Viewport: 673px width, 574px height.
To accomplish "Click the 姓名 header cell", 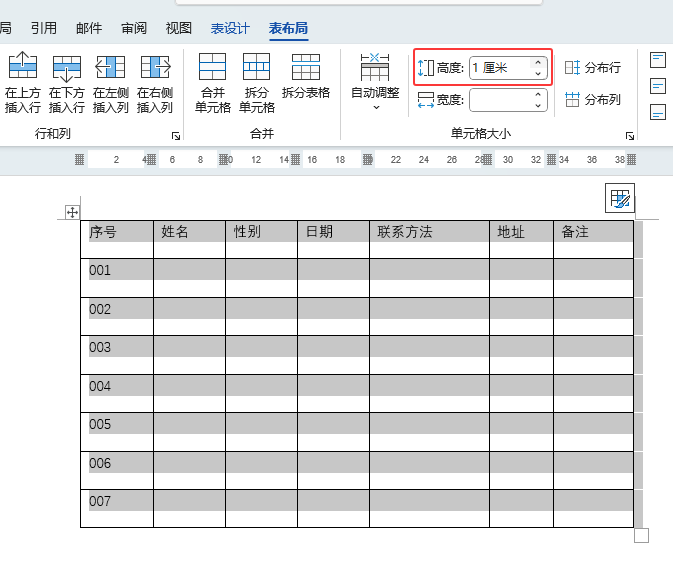I will pyautogui.click(x=189, y=240).
